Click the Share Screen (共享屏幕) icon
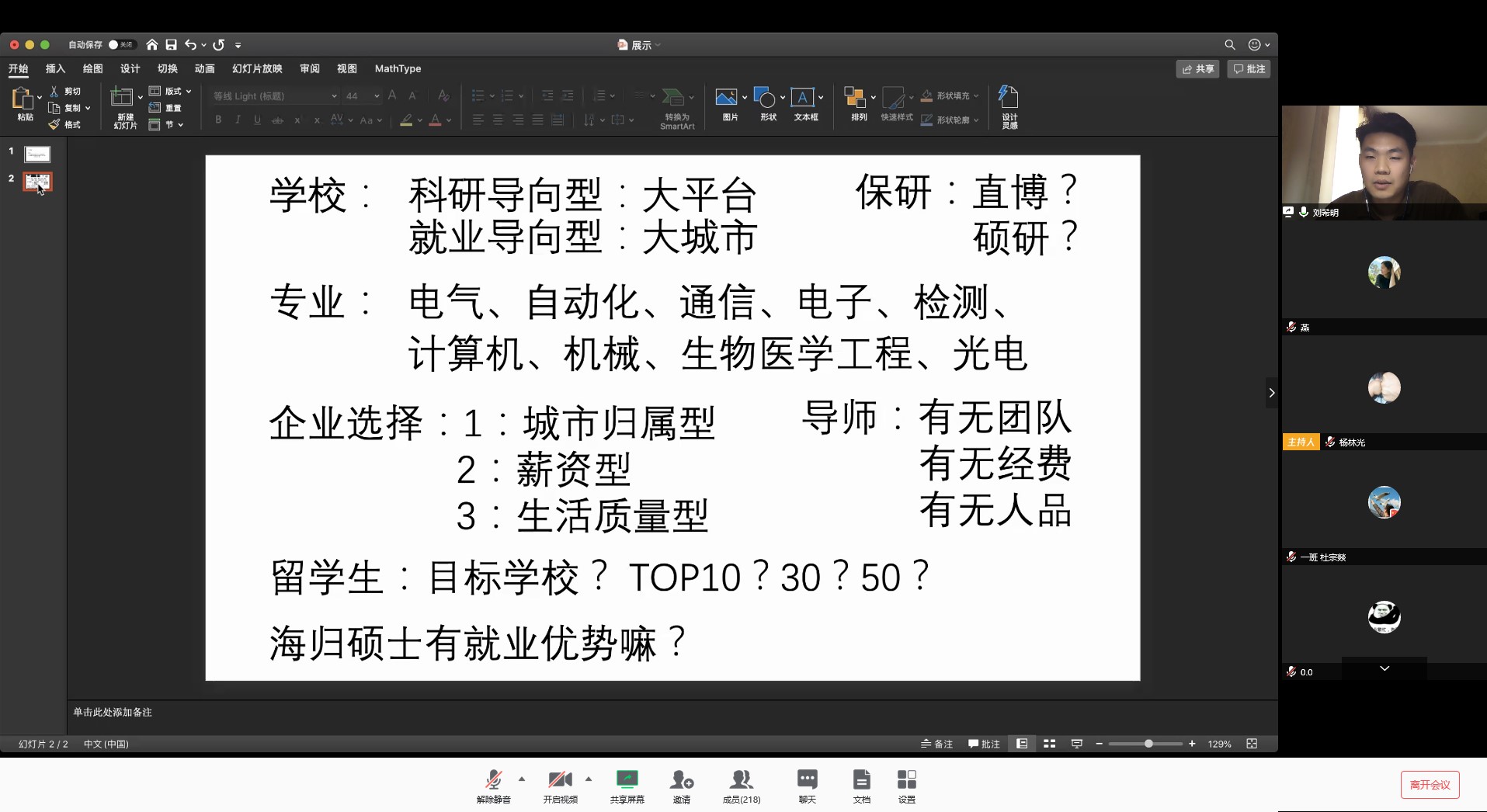Image resolution: width=1487 pixels, height=812 pixels. pyautogui.click(x=627, y=779)
